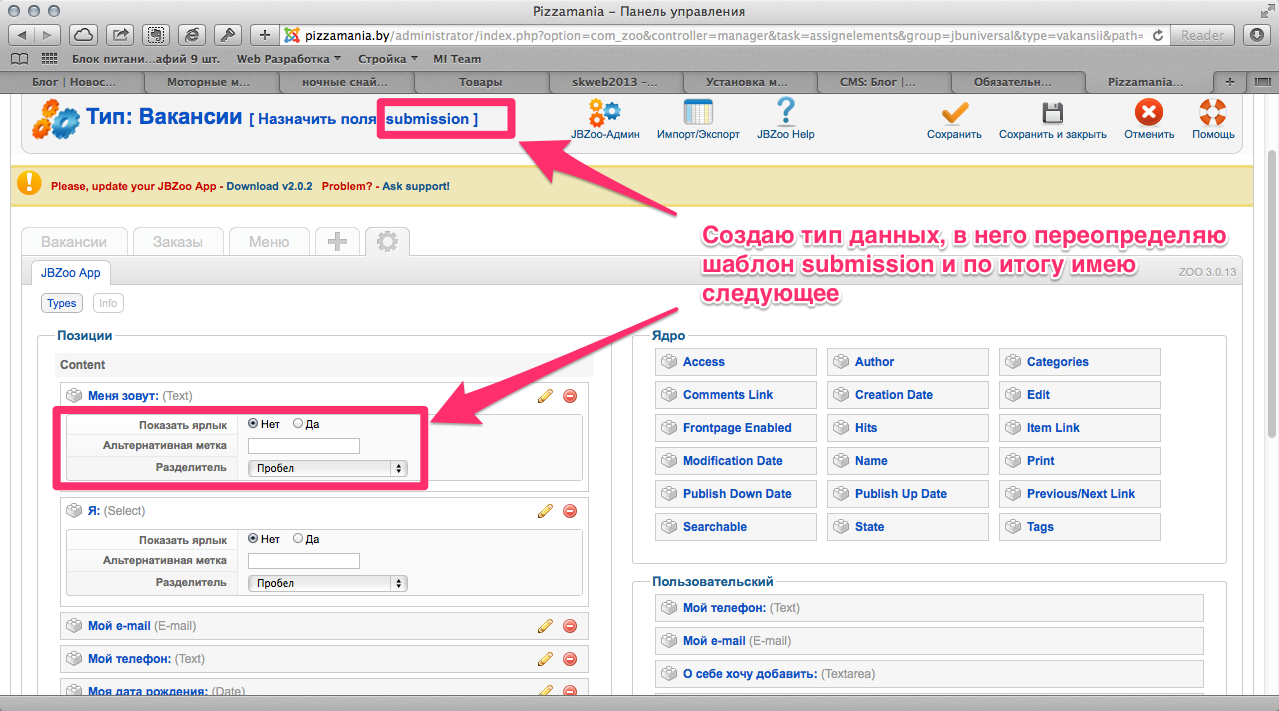Open the Help (Помощь) lifebuoy icon
The image size is (1279, 711).
1212,112
